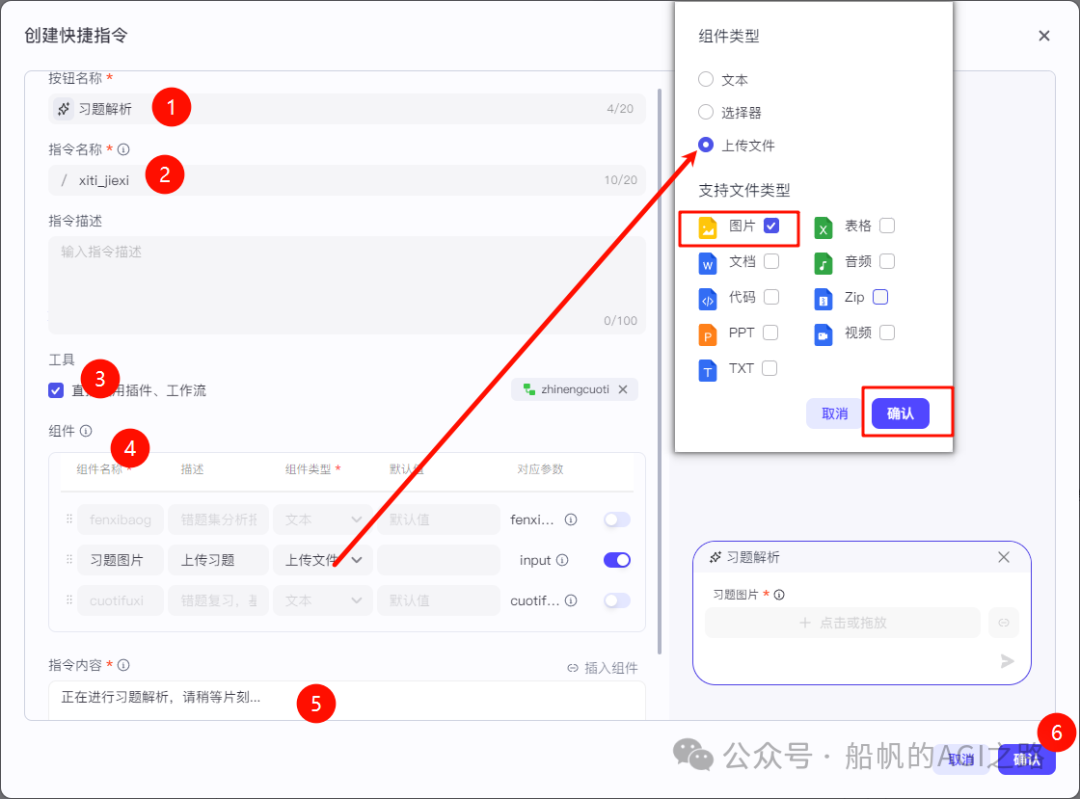Click 确认 in component type popup
This screenshot has width=1080, height=799.
900,413
